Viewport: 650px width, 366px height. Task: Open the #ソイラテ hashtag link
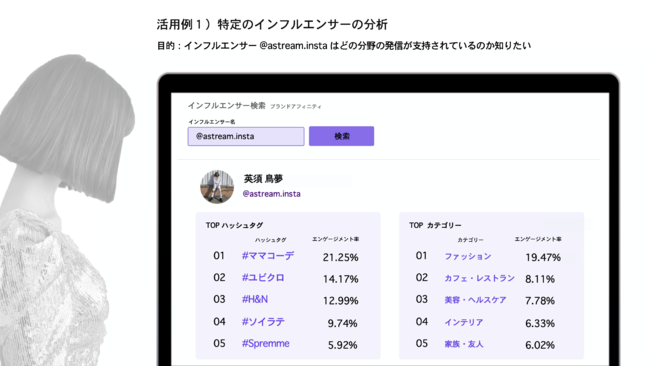coord(263,322)
